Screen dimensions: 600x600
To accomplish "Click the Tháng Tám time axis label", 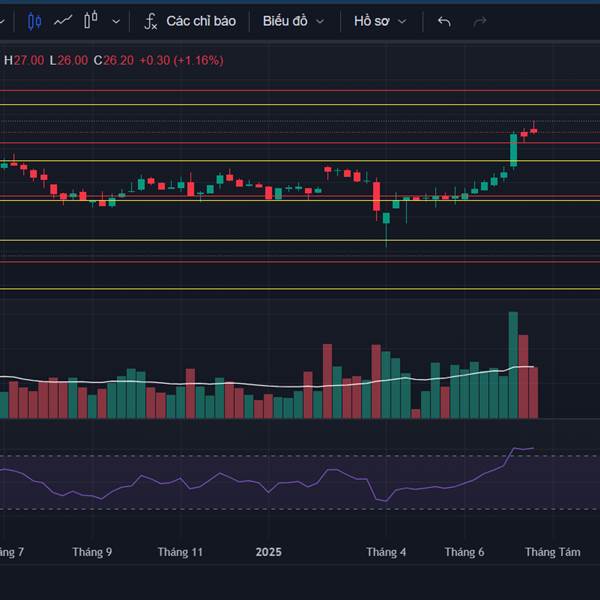I will tap(553, 552).
